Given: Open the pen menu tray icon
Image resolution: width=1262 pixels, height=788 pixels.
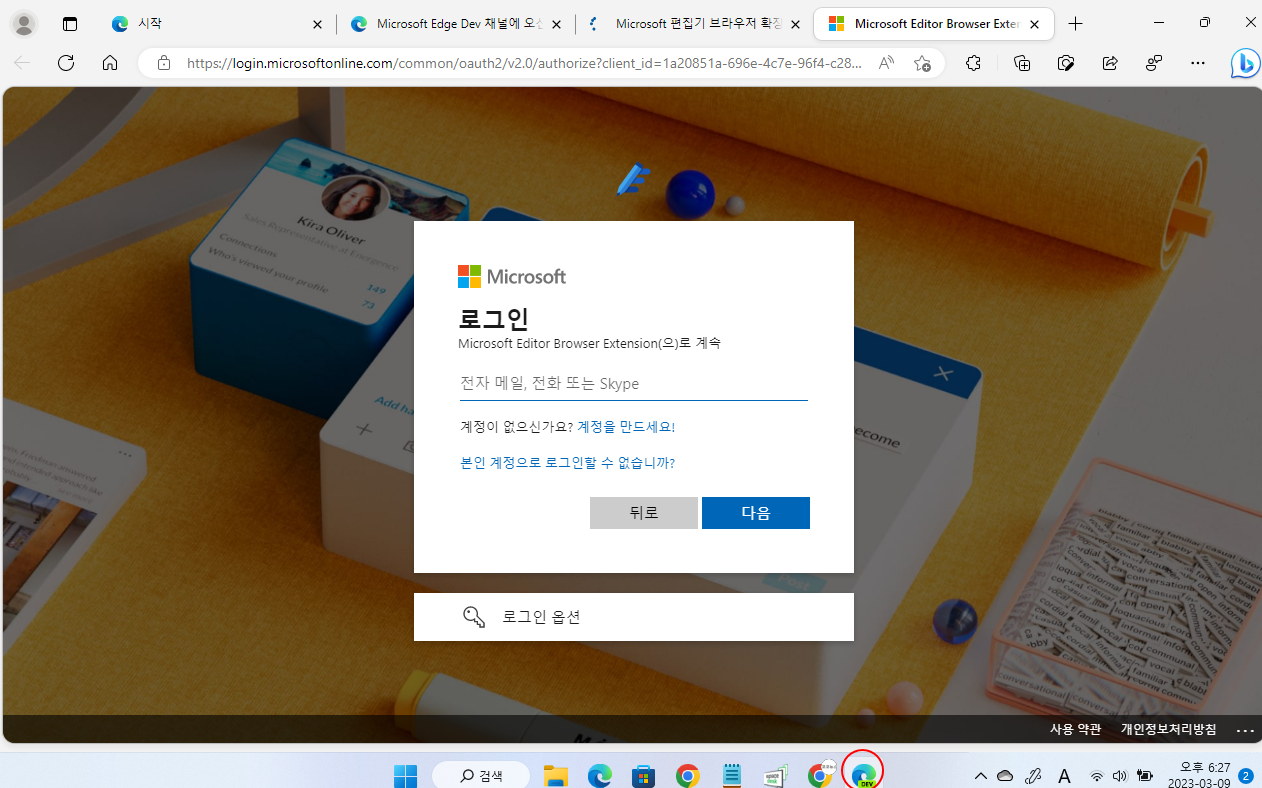Looking at the screenshot, I should click(1034, 775).
